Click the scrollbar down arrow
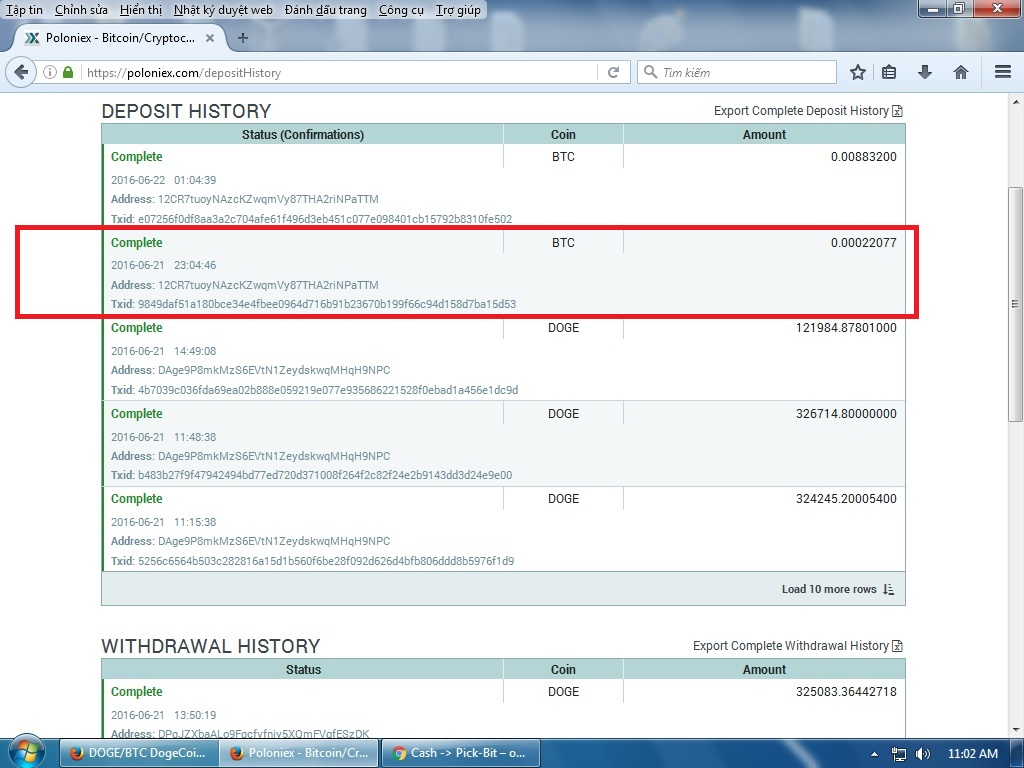1024x768 pixels. point(1015,729)
